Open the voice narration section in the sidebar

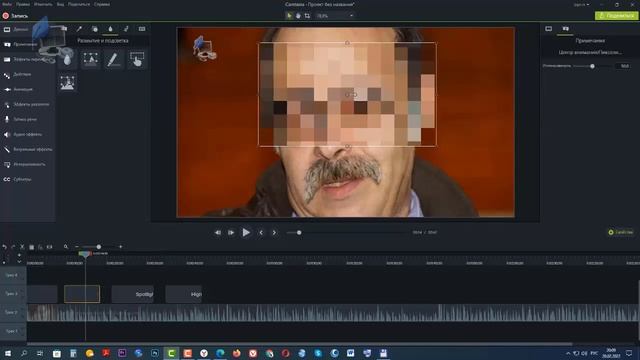tap(20, 119)
